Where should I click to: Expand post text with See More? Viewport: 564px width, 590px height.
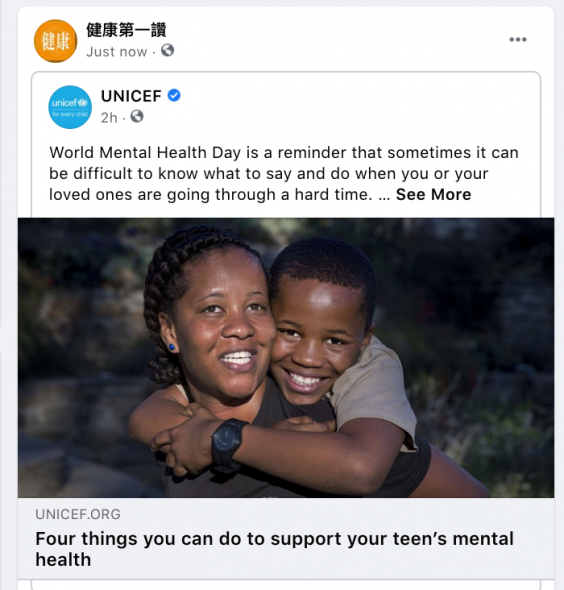point(433,195)
